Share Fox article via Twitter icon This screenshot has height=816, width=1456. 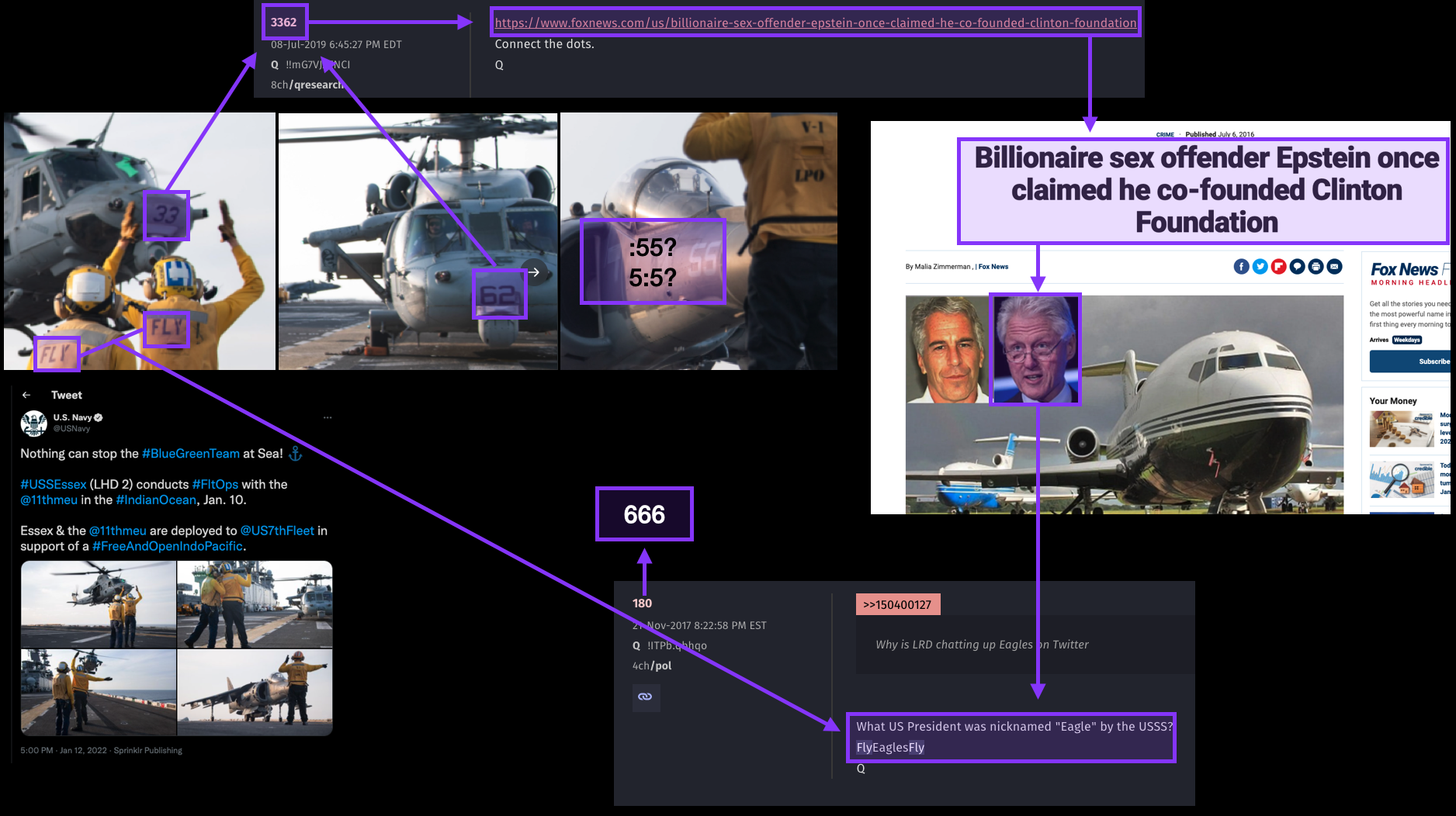[x=1260, y=267]
